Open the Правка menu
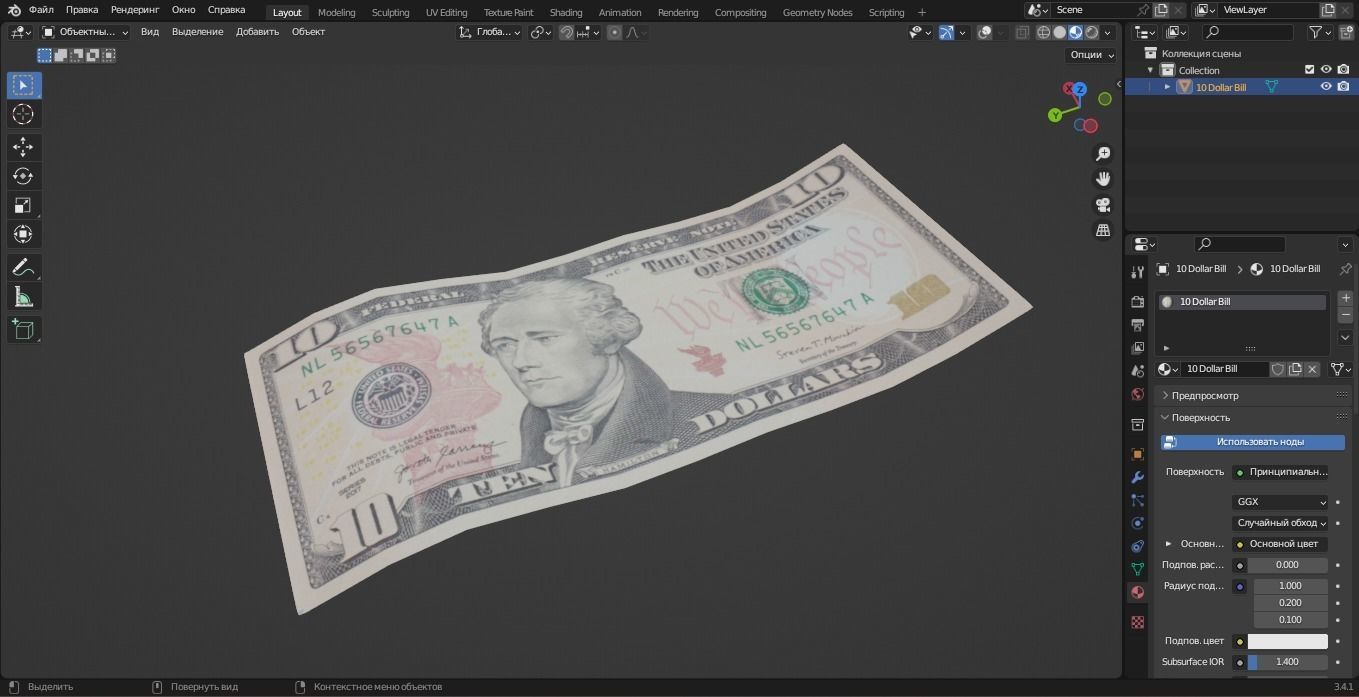Image resolution: width=1359 pixels, height=697 pixels. point(82,10)
